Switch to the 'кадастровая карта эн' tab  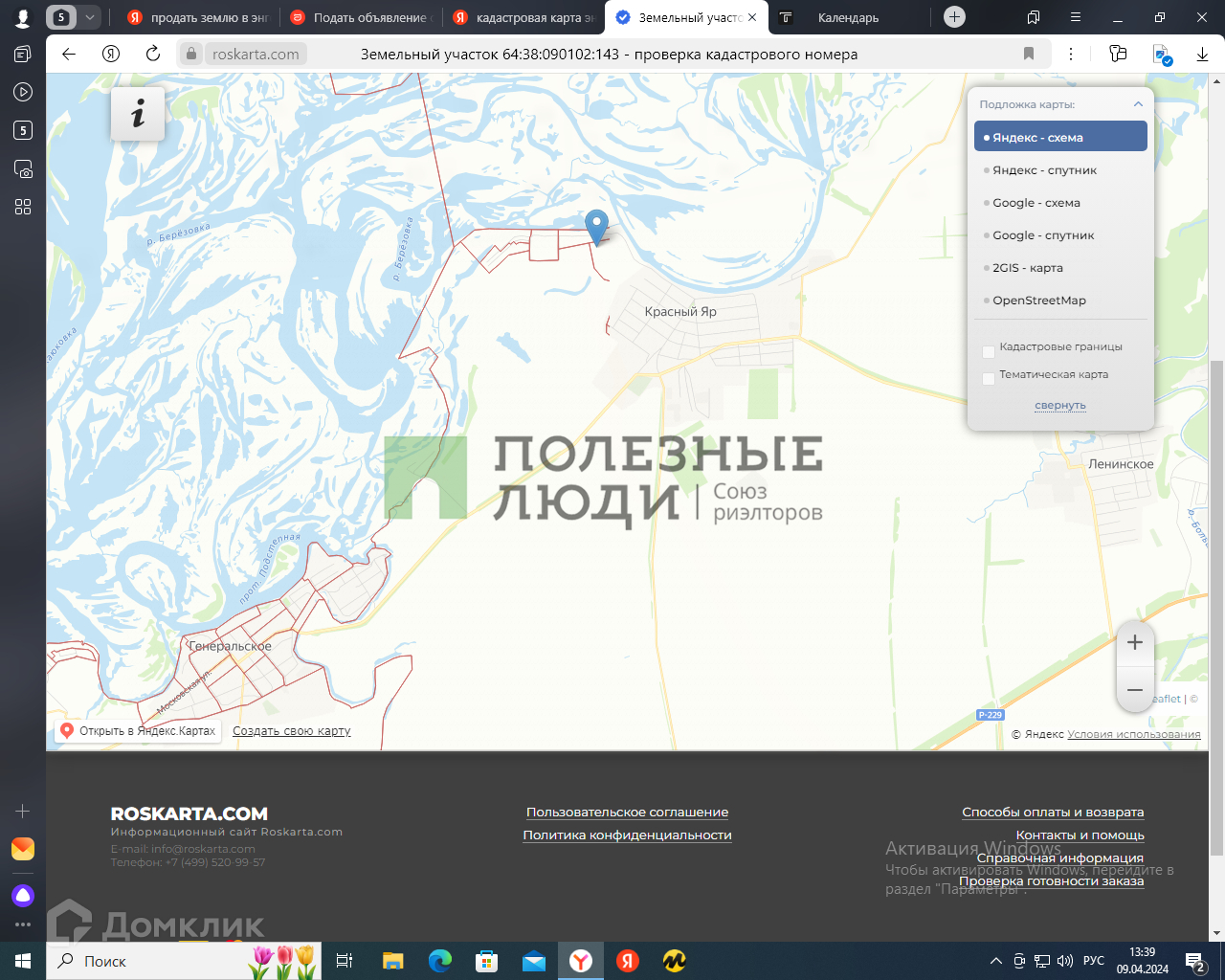coord(524,17)
